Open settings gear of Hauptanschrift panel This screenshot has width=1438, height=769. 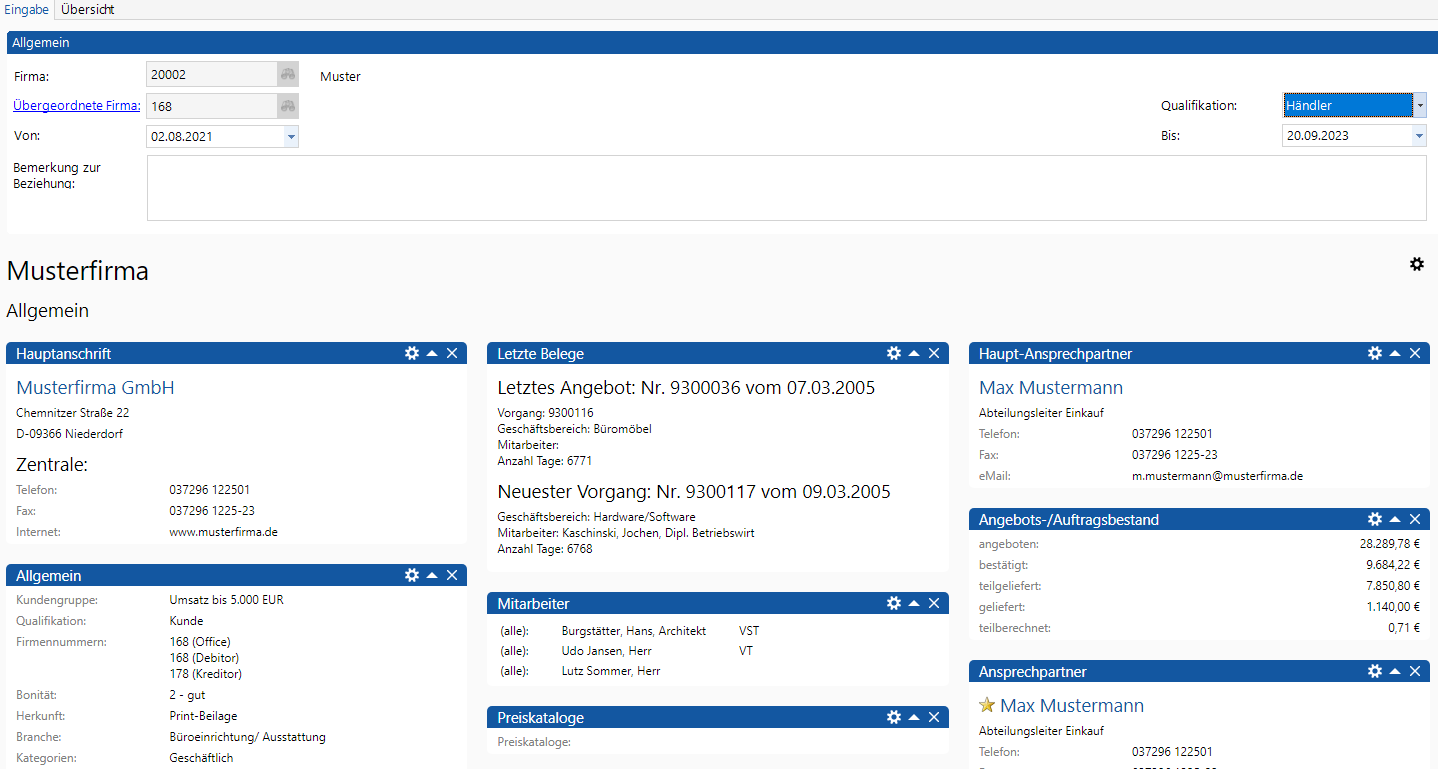pyautogui.click(x=412, y=353)
